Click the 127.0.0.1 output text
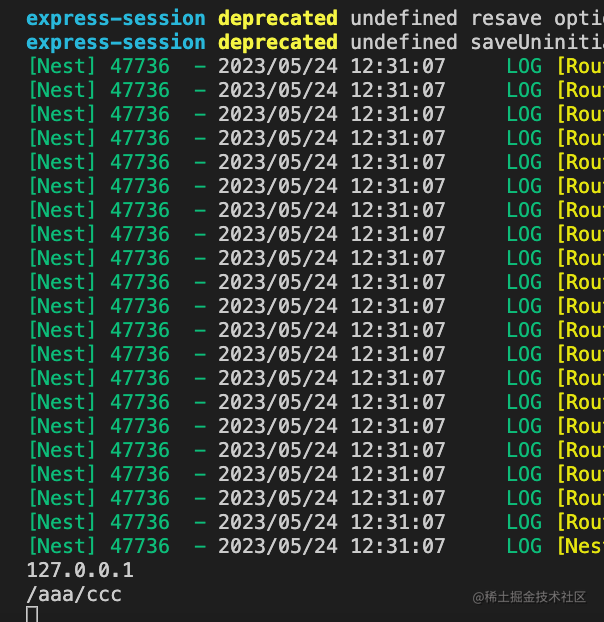The width and height of the screenshot is (604, 622). [x=80, y=571]
